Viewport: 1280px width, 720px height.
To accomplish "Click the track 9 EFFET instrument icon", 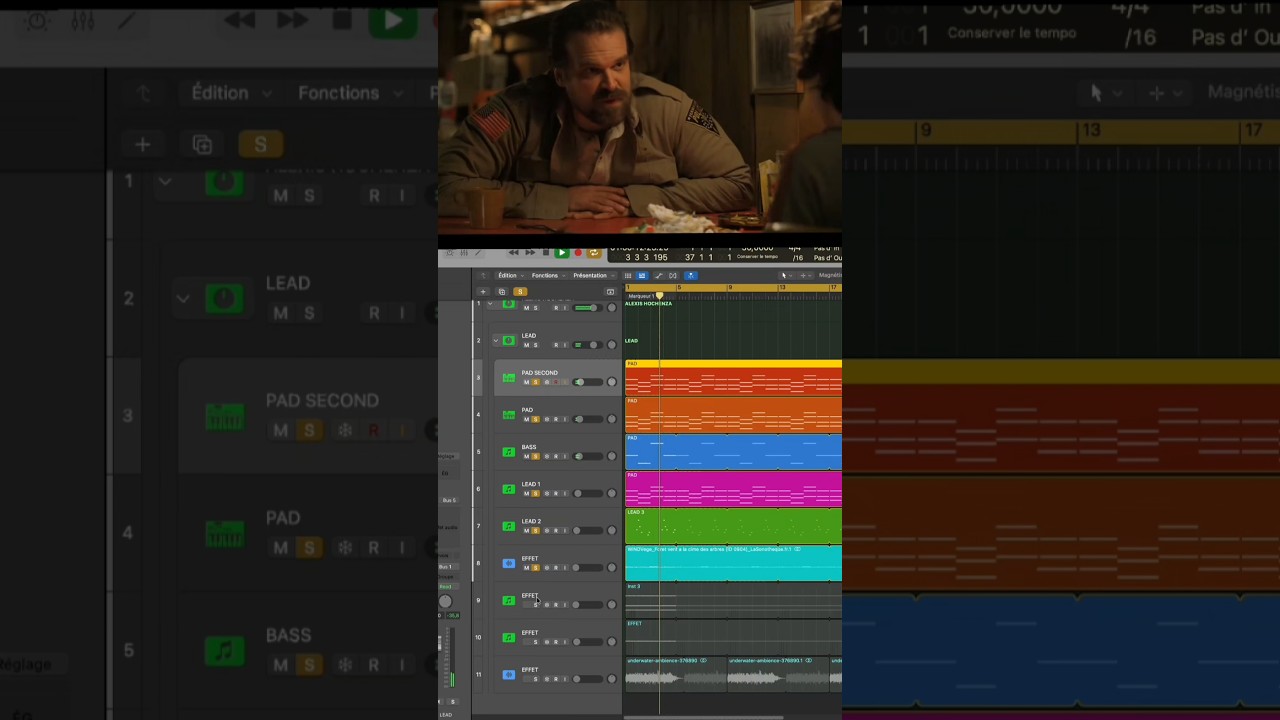I will [508, 600].
